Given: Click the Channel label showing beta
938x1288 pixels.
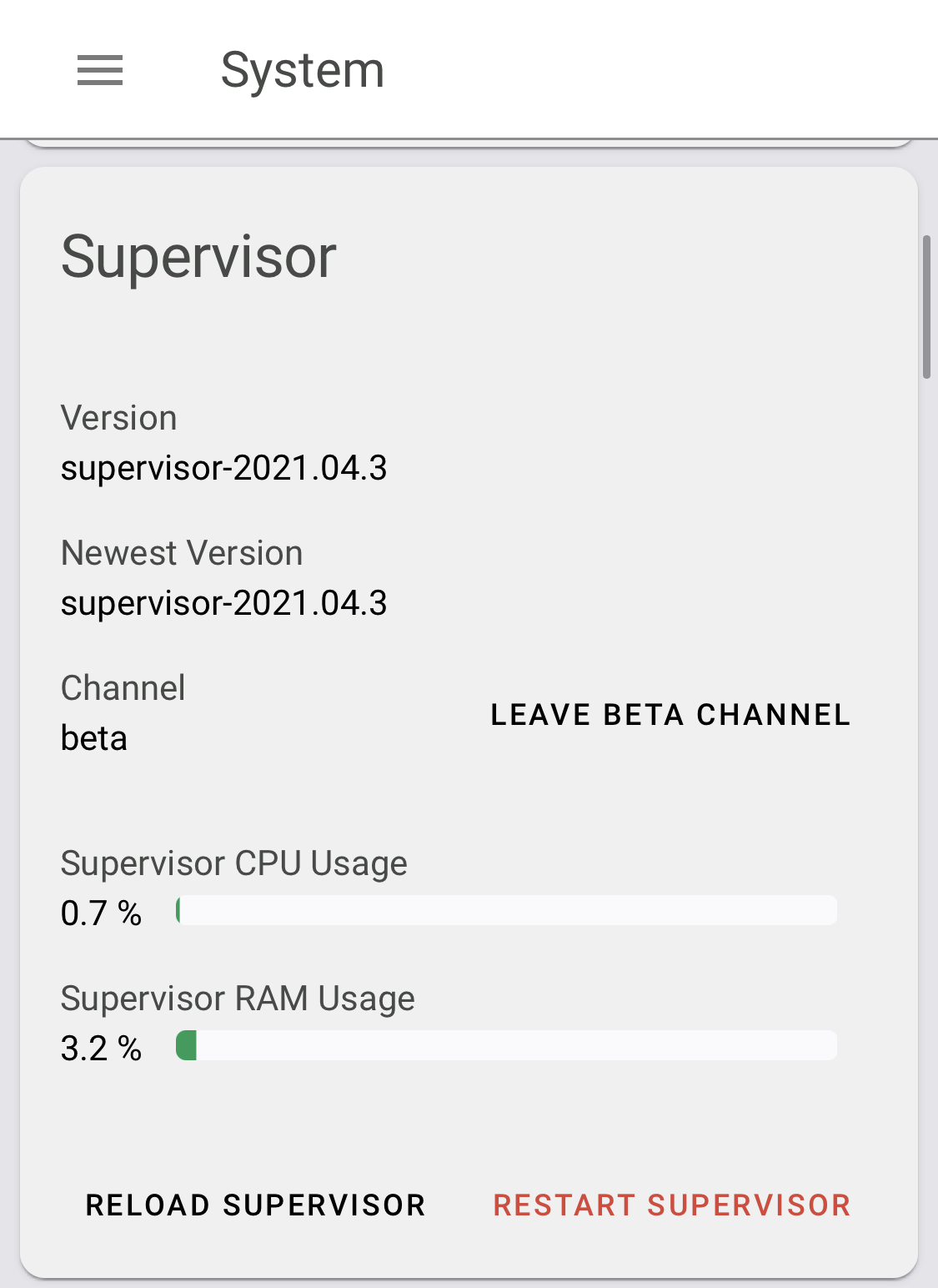Looking at the screenshot, I should pos(123,687).
